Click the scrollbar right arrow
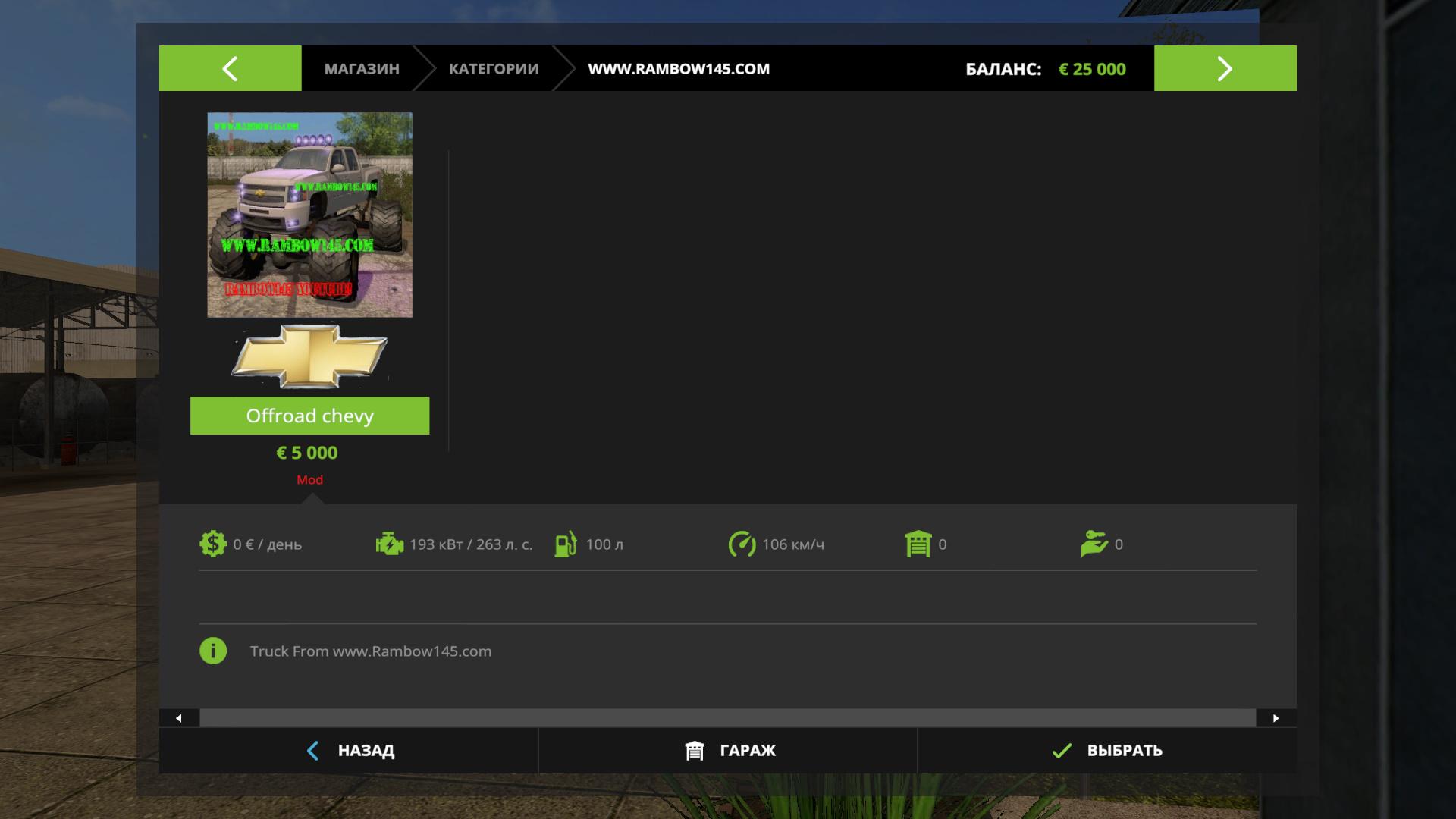The height and width of the screenshot is (819, 1456). point(1276,718)
